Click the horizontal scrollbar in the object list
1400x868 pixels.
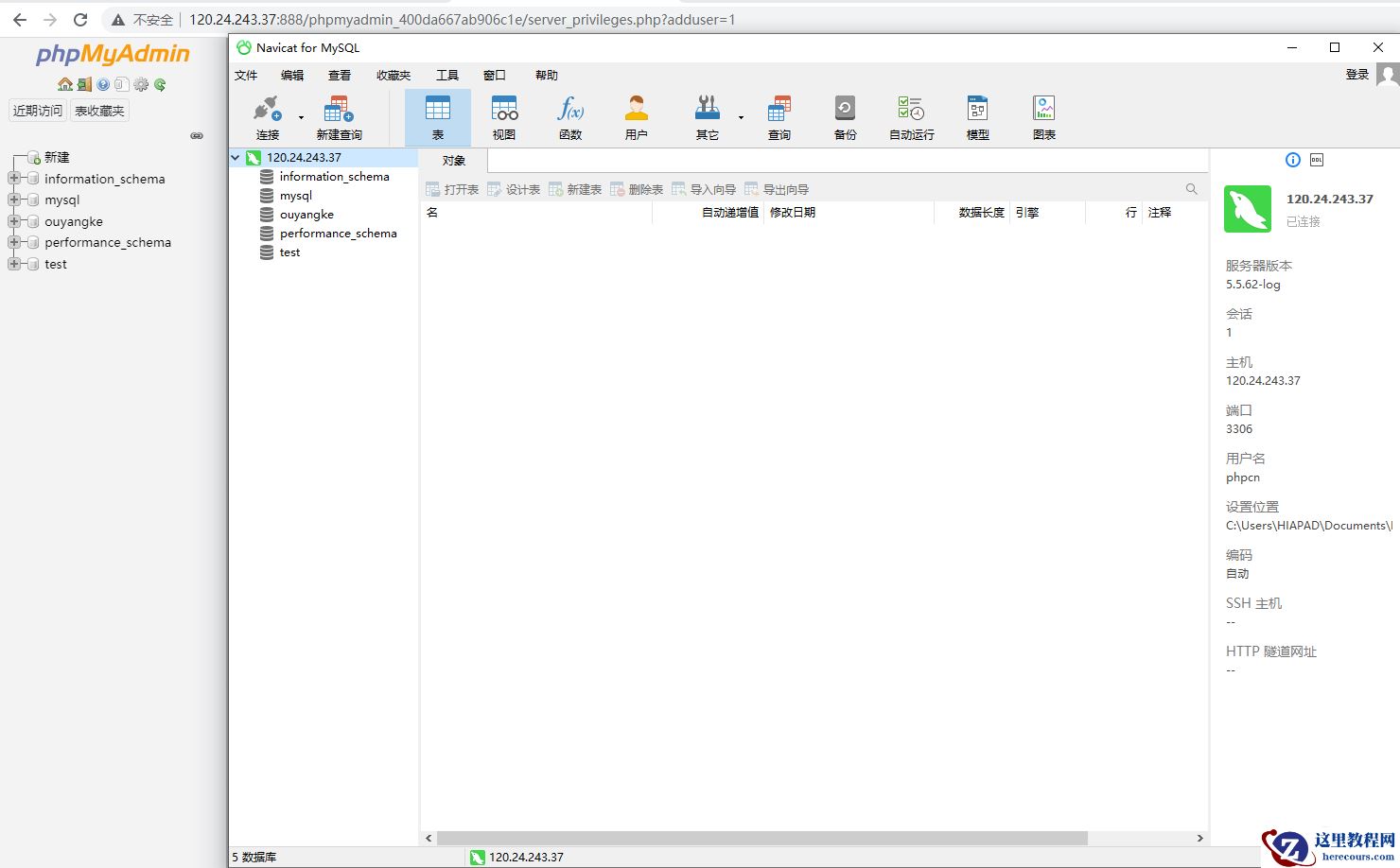761,838
